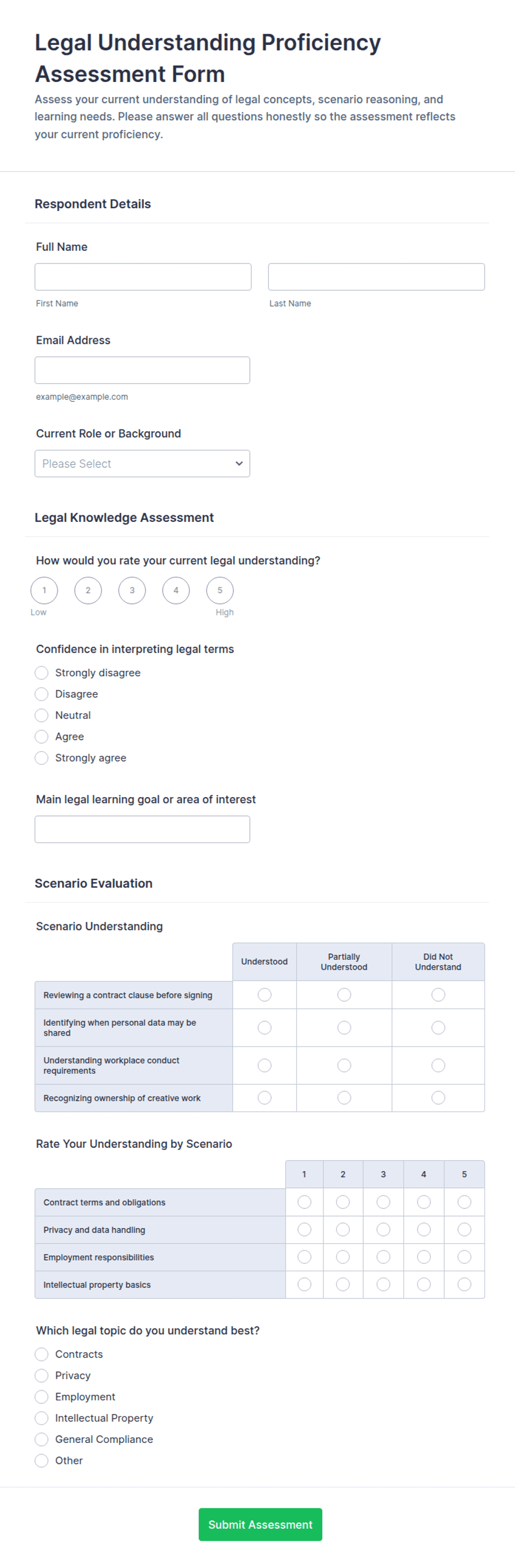
Task: Mark Did Not Understand for workplace conduct requirements
Action: [x=437, y=1065]
